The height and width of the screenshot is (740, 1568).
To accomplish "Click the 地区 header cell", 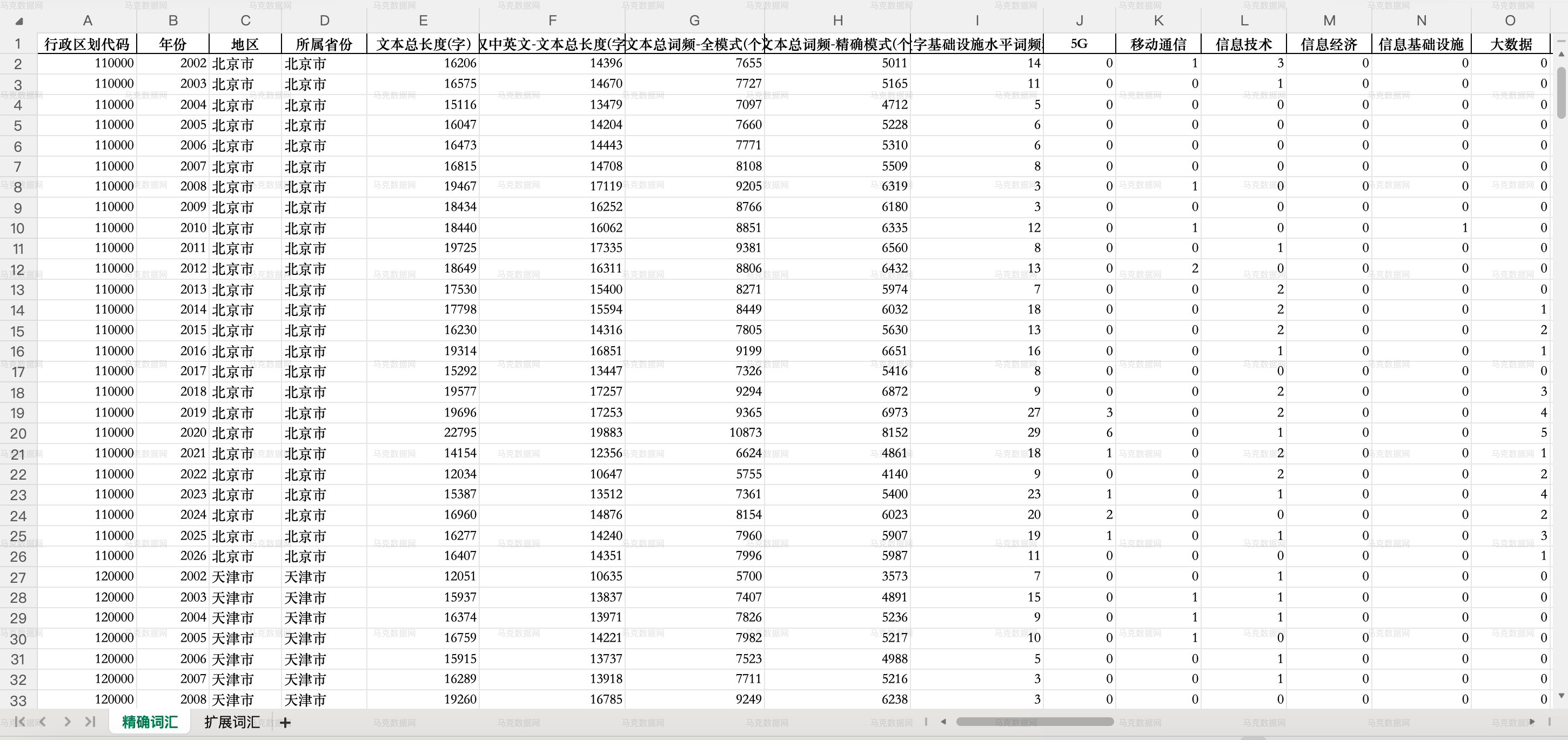I will tap(245, 44).
